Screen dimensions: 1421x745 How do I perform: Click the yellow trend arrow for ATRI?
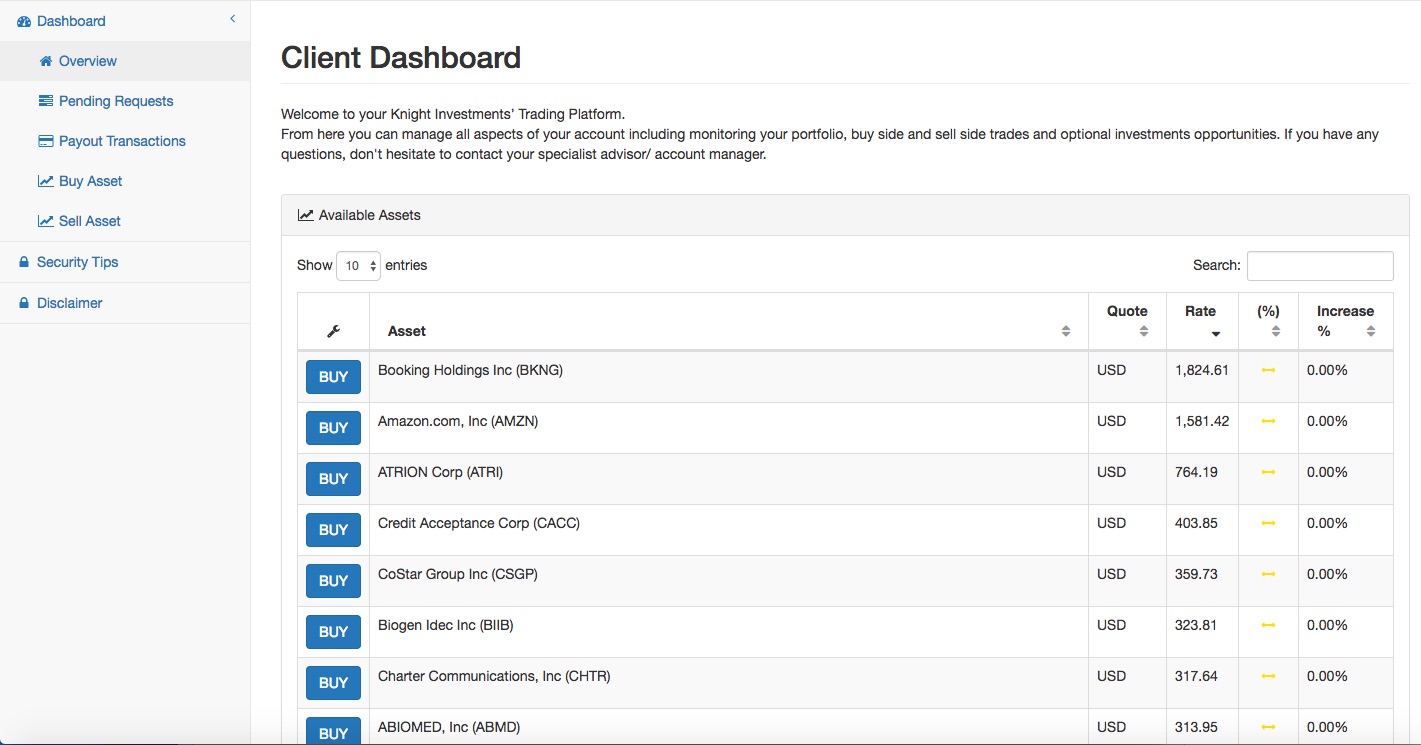pyautogui.click(x=1268, y=472)
